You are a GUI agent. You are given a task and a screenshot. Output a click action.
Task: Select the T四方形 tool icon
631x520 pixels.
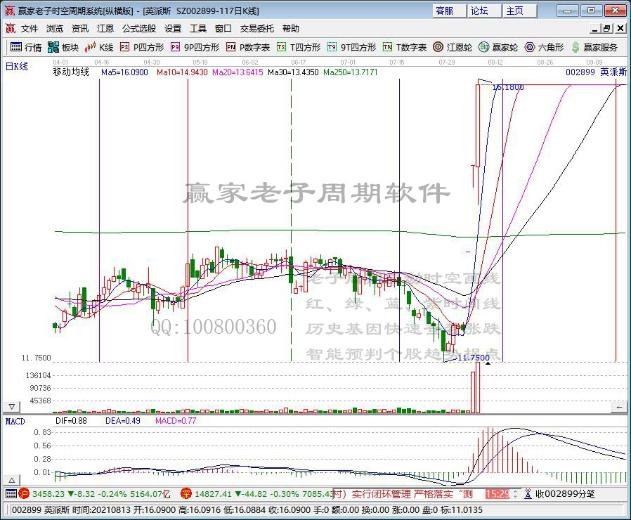click(281, 47)
